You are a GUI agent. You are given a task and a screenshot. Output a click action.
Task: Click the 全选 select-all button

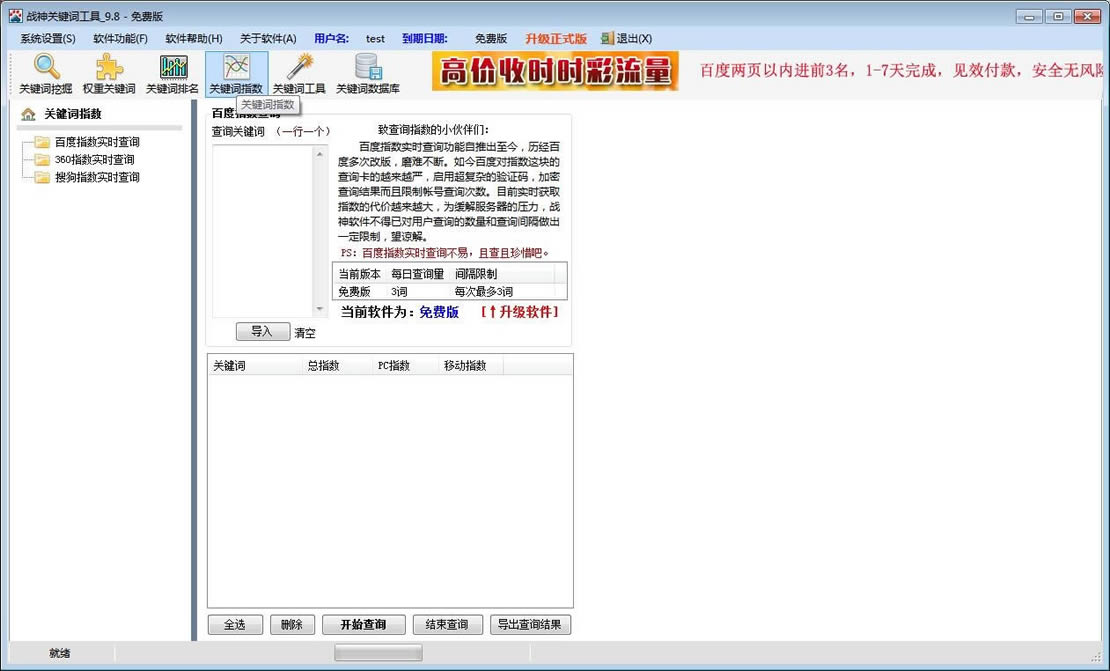[235, 625]
